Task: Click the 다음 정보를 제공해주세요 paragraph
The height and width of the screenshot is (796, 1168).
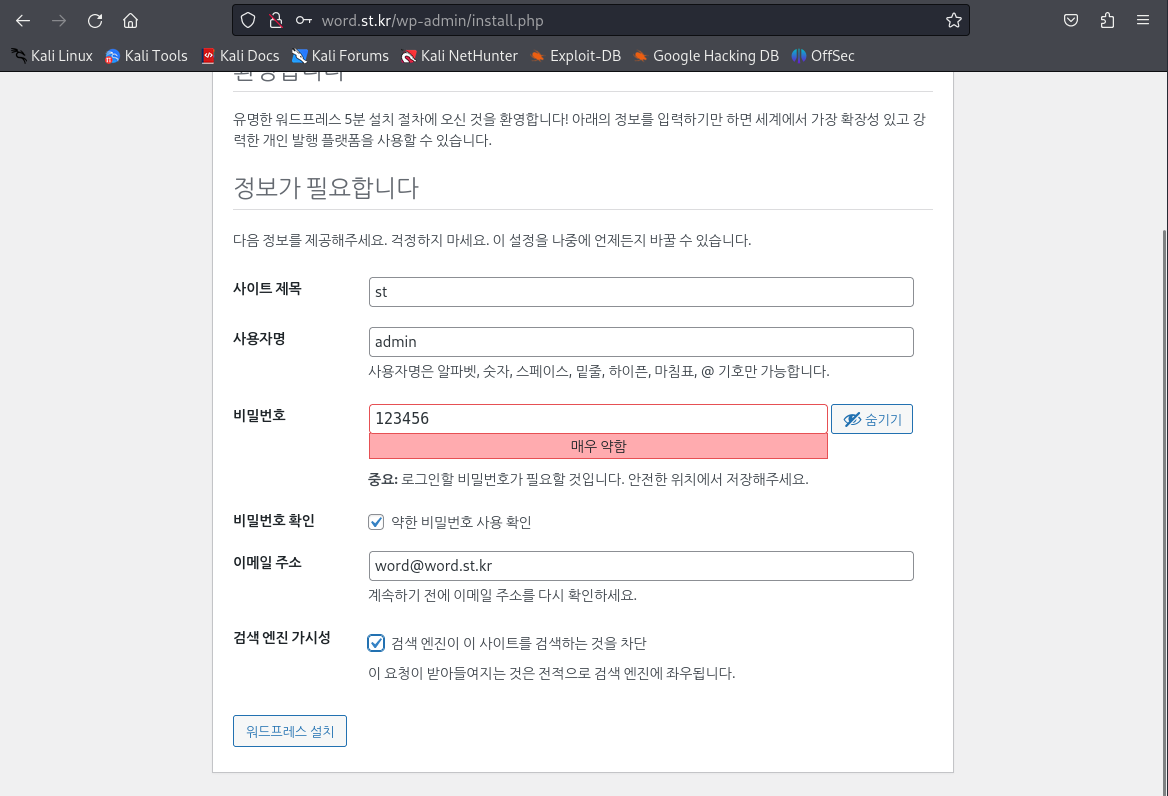Action: pyautogui.click(x=492, y=241)
